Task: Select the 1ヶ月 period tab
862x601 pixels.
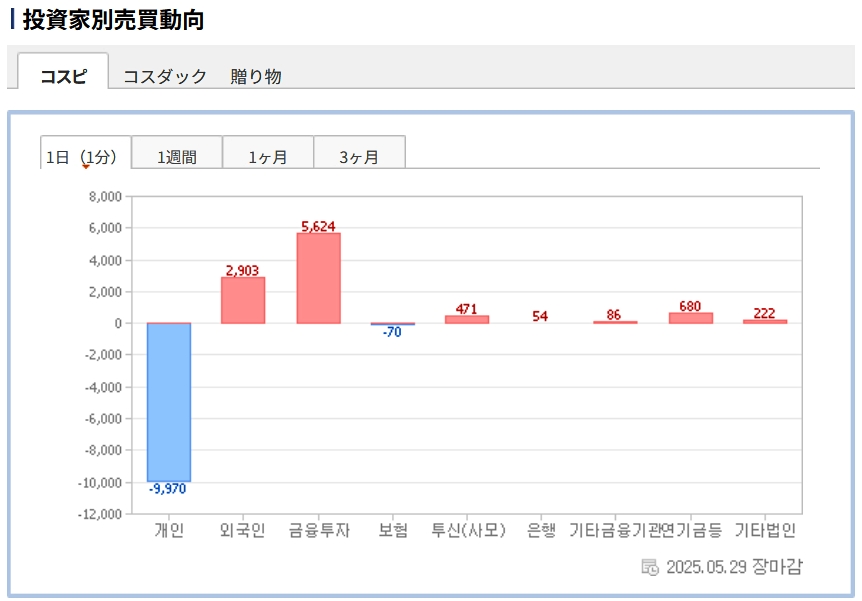Action: [268, 156]
